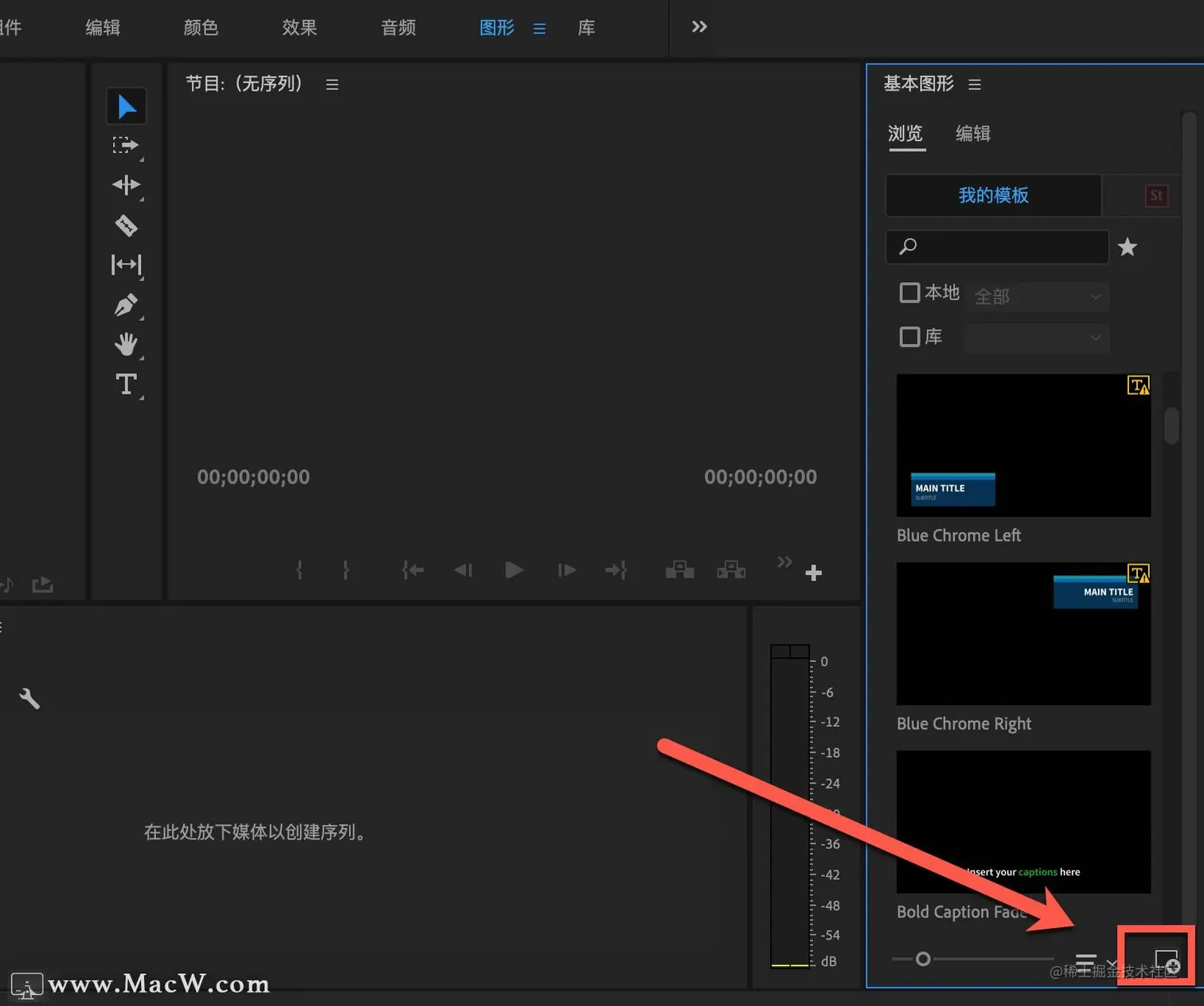
Task: Select the Type tool
Action: pos(126,385)
